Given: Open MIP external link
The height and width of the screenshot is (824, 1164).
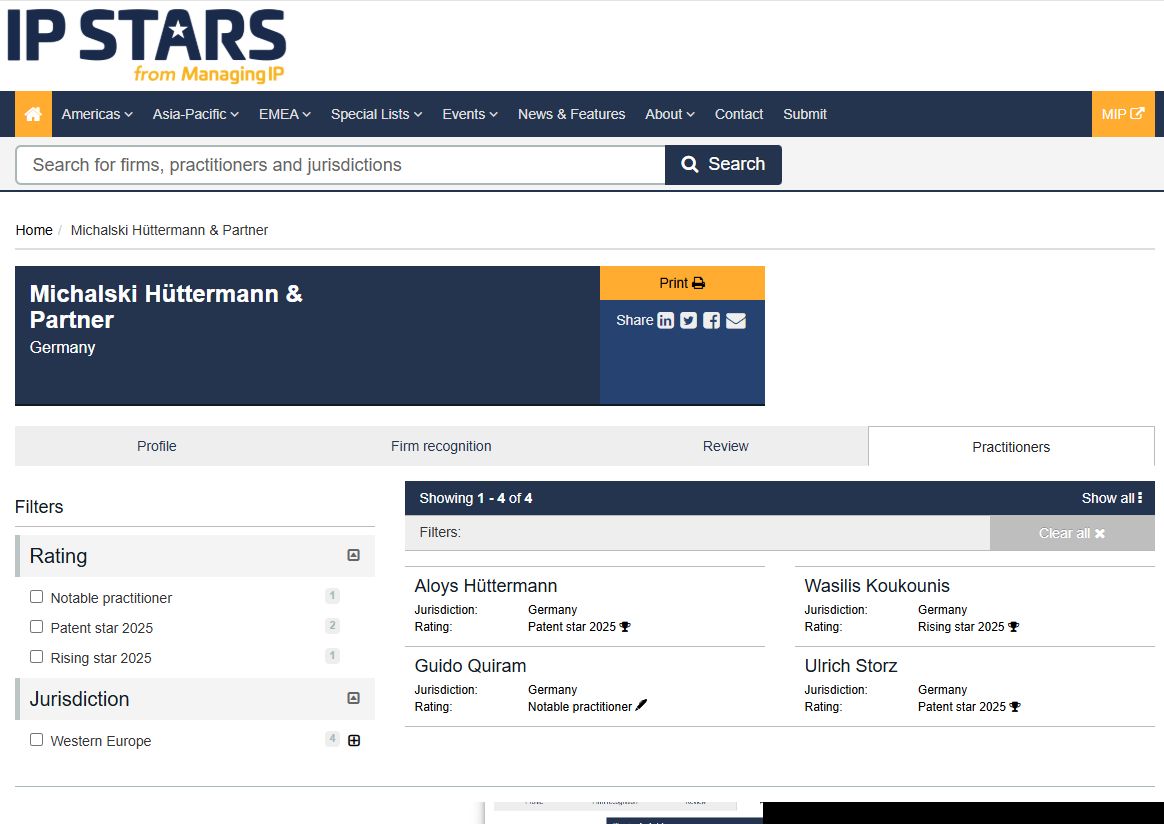Looking at the screenshot, I should [1122, 114].
